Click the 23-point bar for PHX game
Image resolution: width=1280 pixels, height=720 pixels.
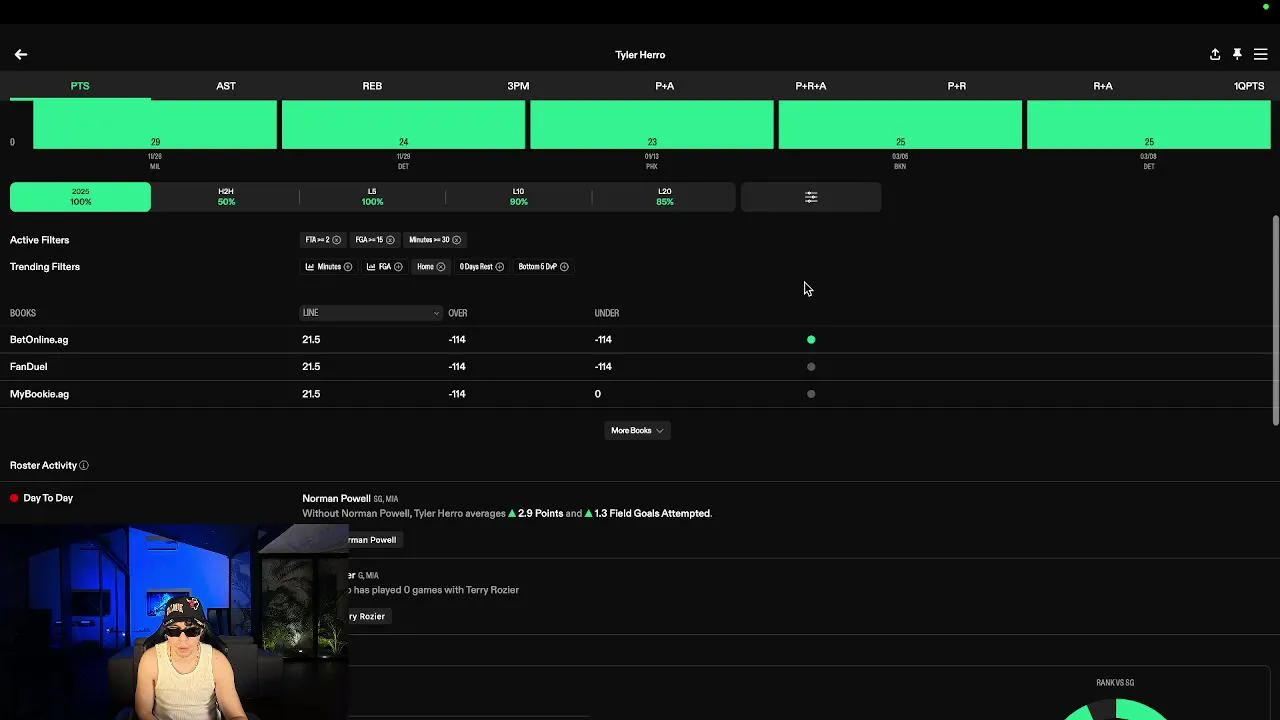652,124
